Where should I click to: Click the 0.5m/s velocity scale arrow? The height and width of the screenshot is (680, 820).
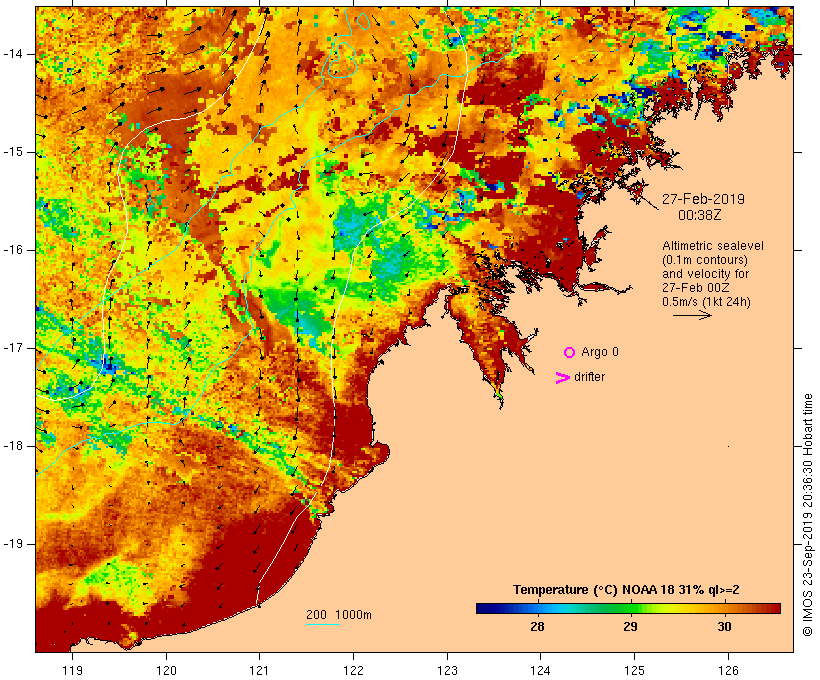click(692, 315)
